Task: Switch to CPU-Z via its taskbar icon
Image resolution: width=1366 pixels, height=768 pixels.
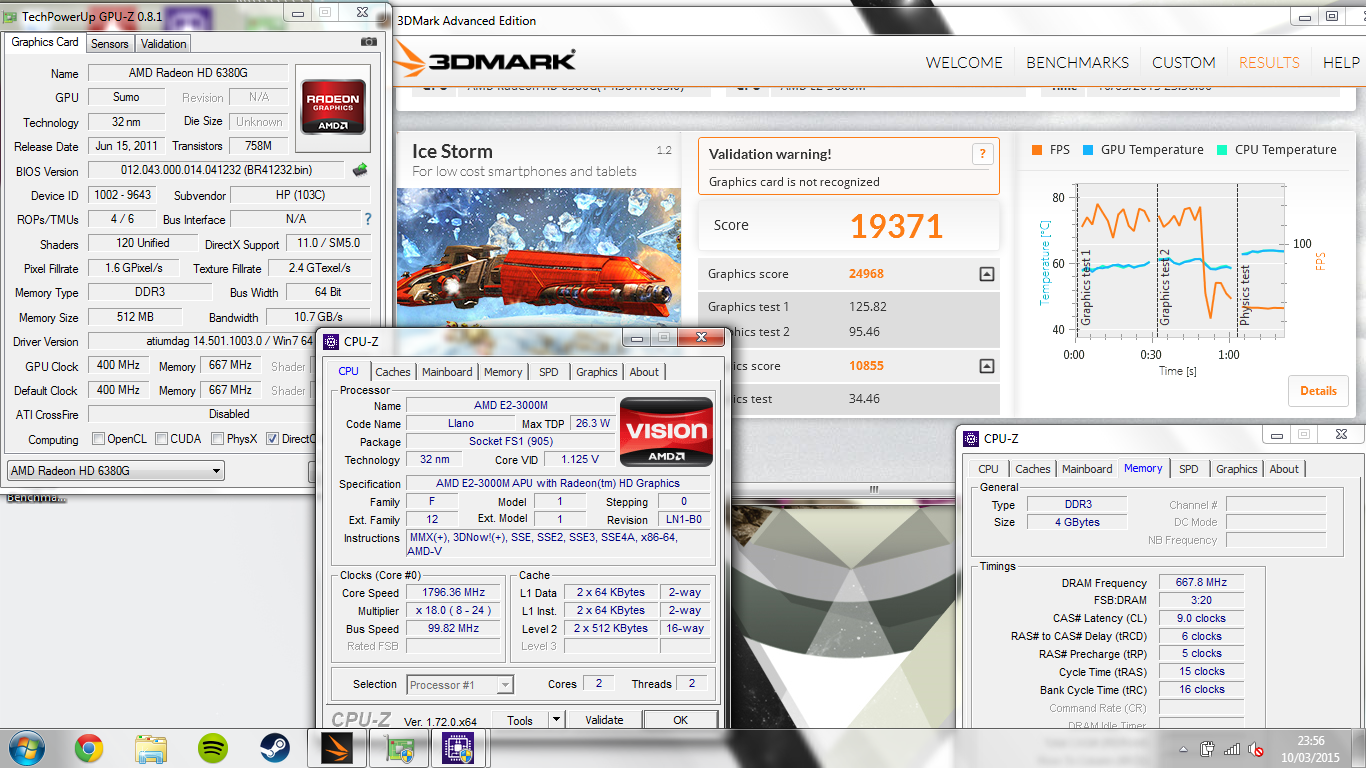Action: click(x=458, y=748)
